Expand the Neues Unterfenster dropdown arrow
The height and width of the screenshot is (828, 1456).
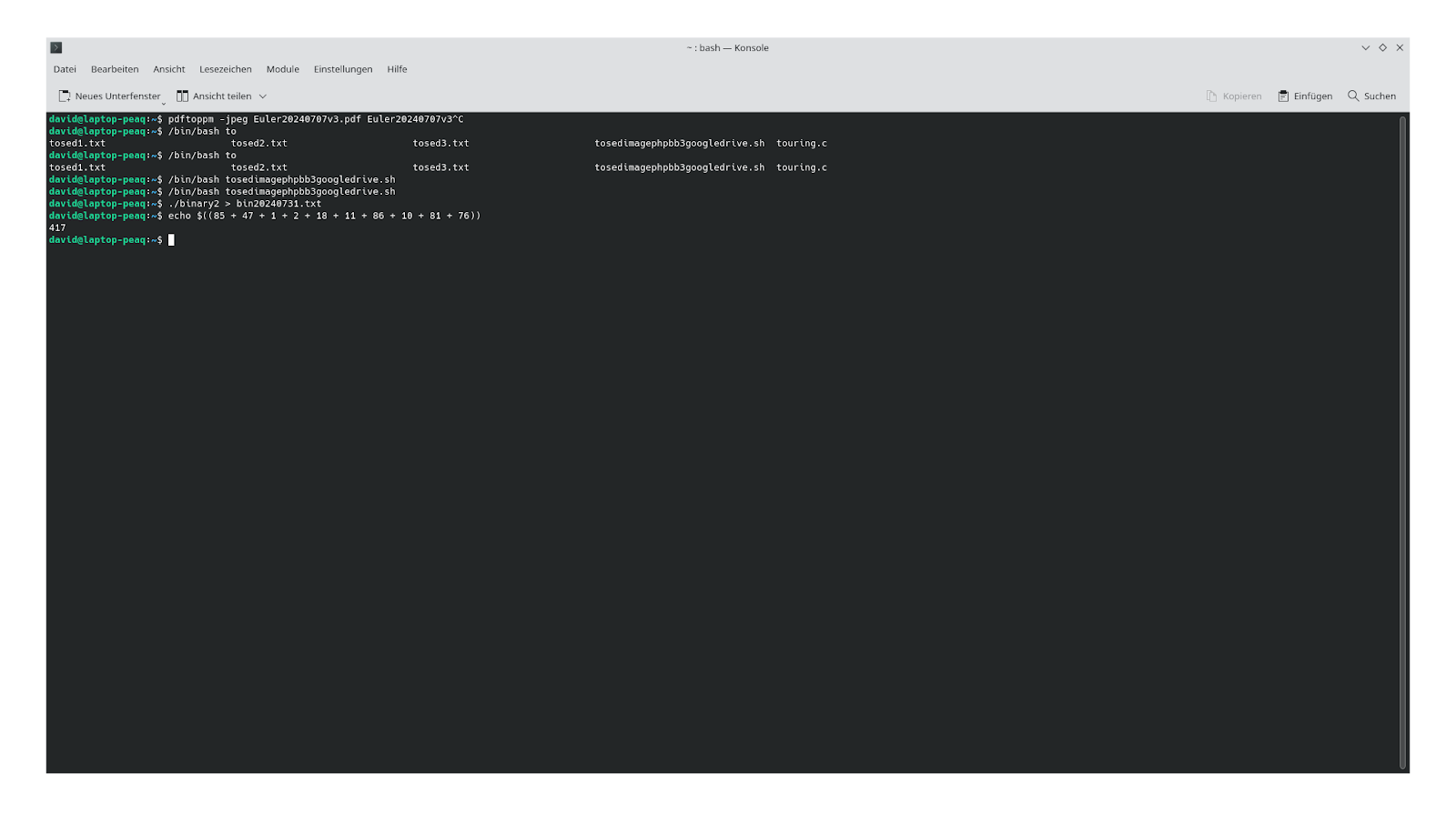(x=164, y=103)
